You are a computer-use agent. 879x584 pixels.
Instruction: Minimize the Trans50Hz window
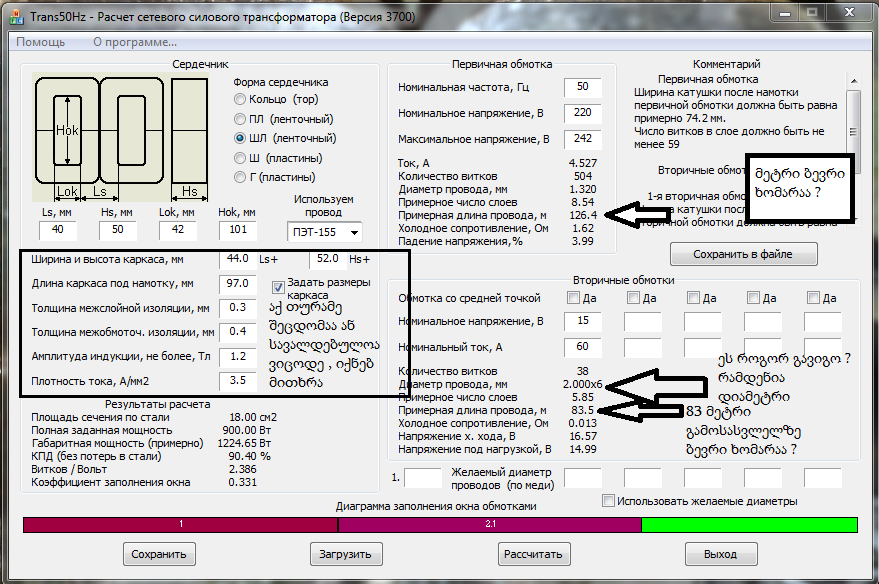pos(785,13)
